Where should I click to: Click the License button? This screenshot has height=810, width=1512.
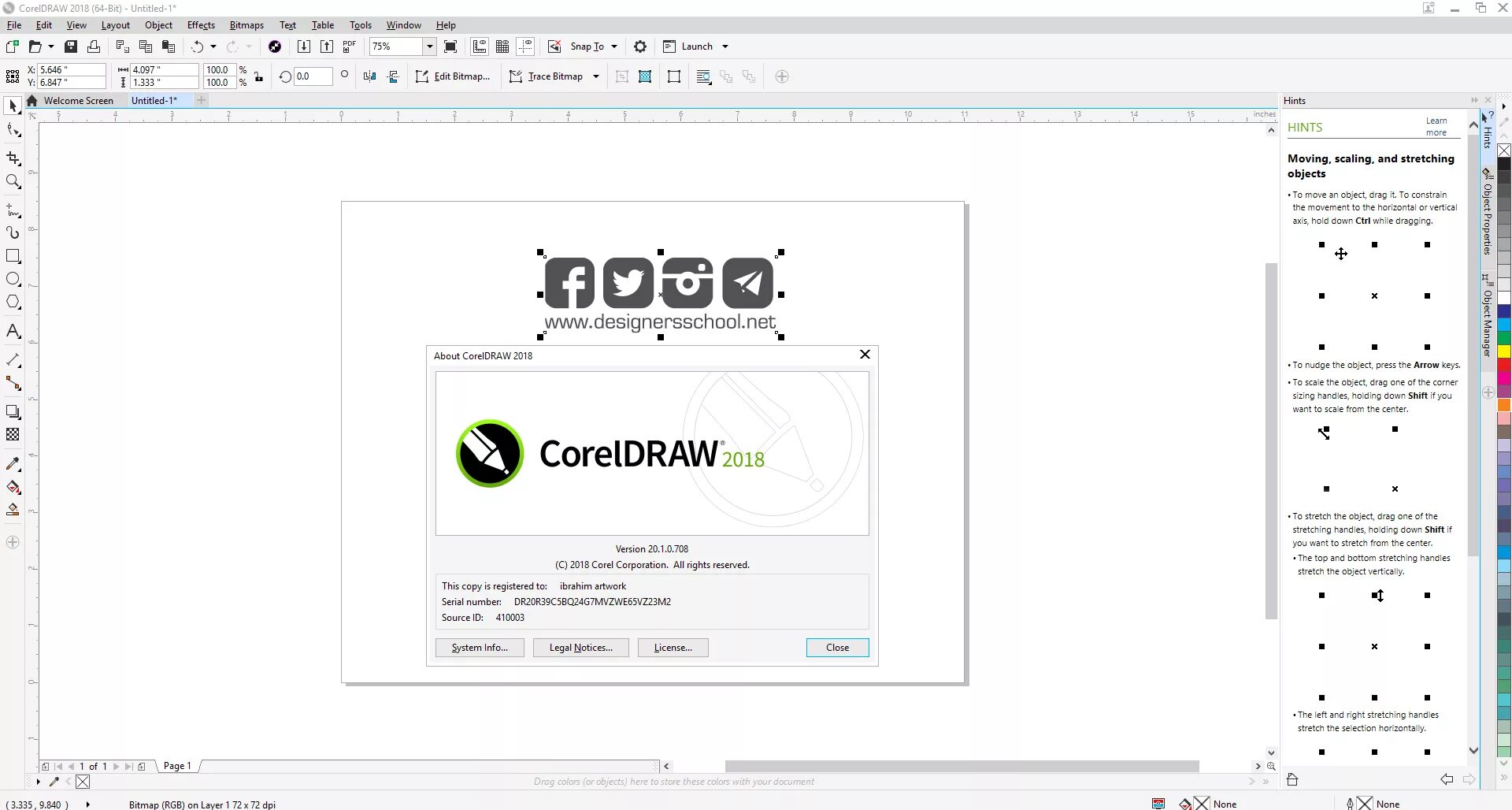(x=673, y=648)
